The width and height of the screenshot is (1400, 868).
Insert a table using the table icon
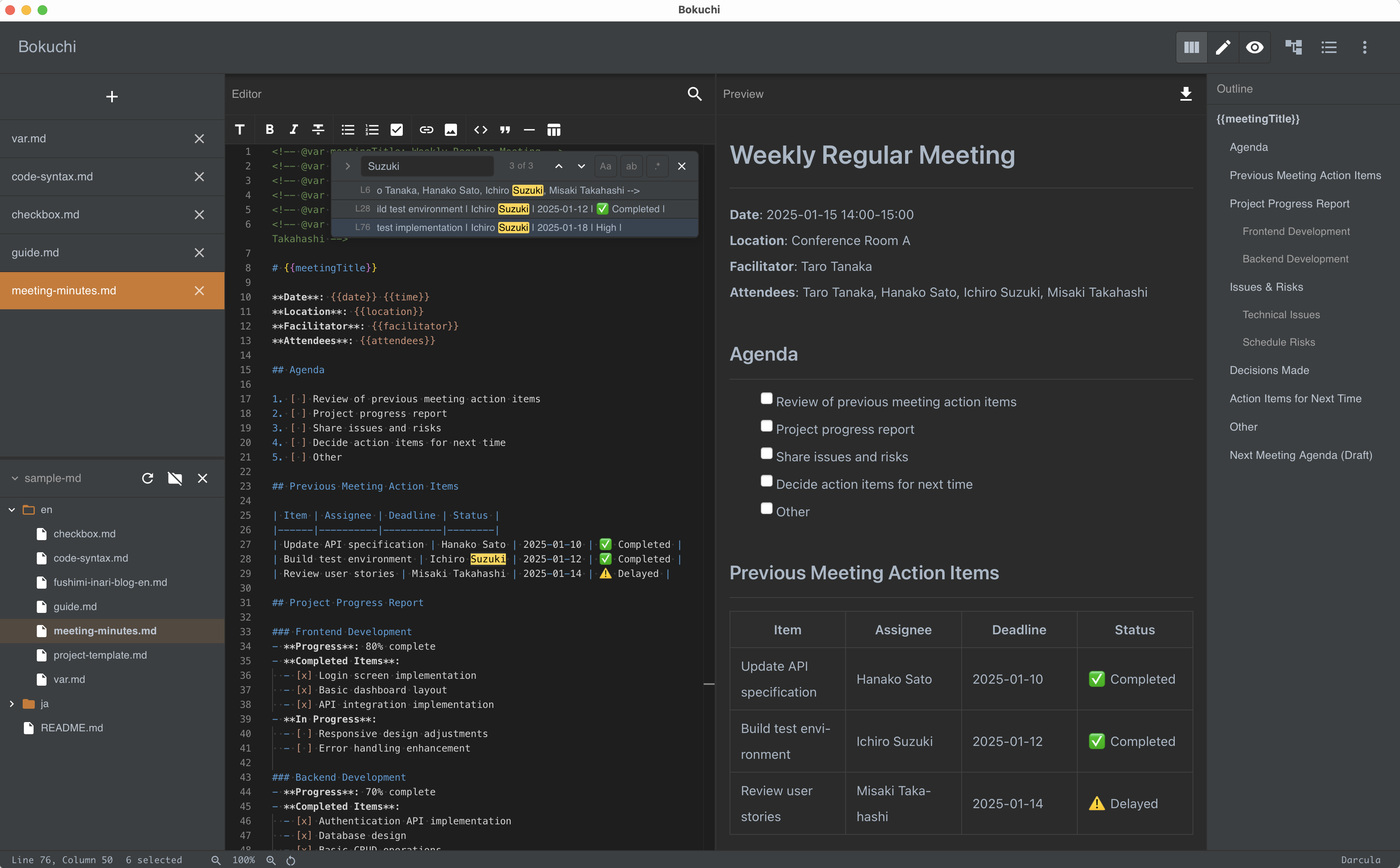(553, 130)
